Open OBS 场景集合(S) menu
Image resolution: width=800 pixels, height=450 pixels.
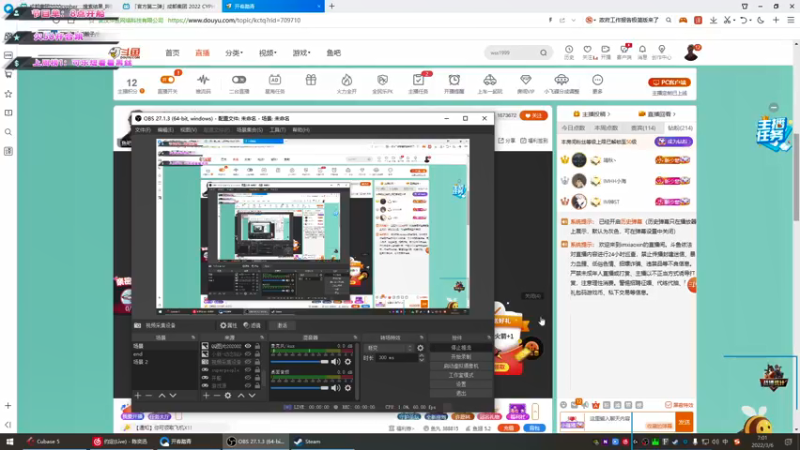click(249, 130)
